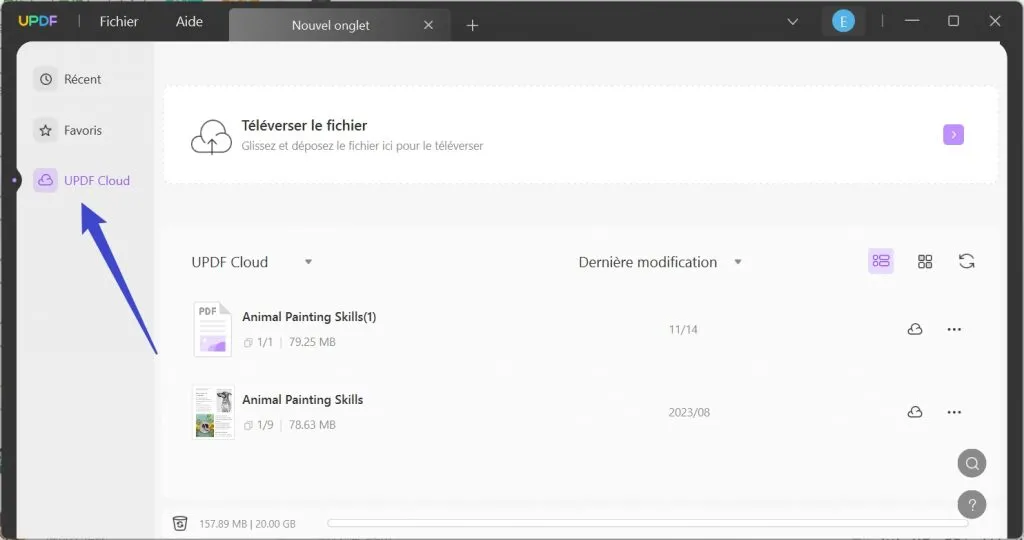The height and width of the screenshot is (540, 1024).
Task: Open the Dernière modification sort dropdown
Action: pos(738,262)
